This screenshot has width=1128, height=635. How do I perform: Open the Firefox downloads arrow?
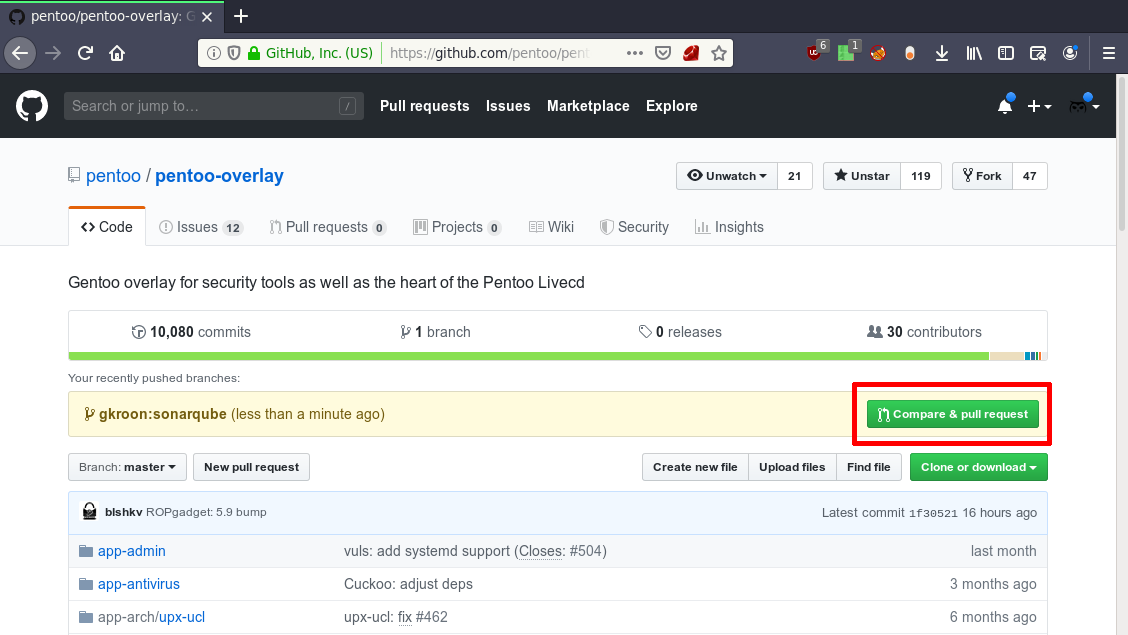point(942,53)
